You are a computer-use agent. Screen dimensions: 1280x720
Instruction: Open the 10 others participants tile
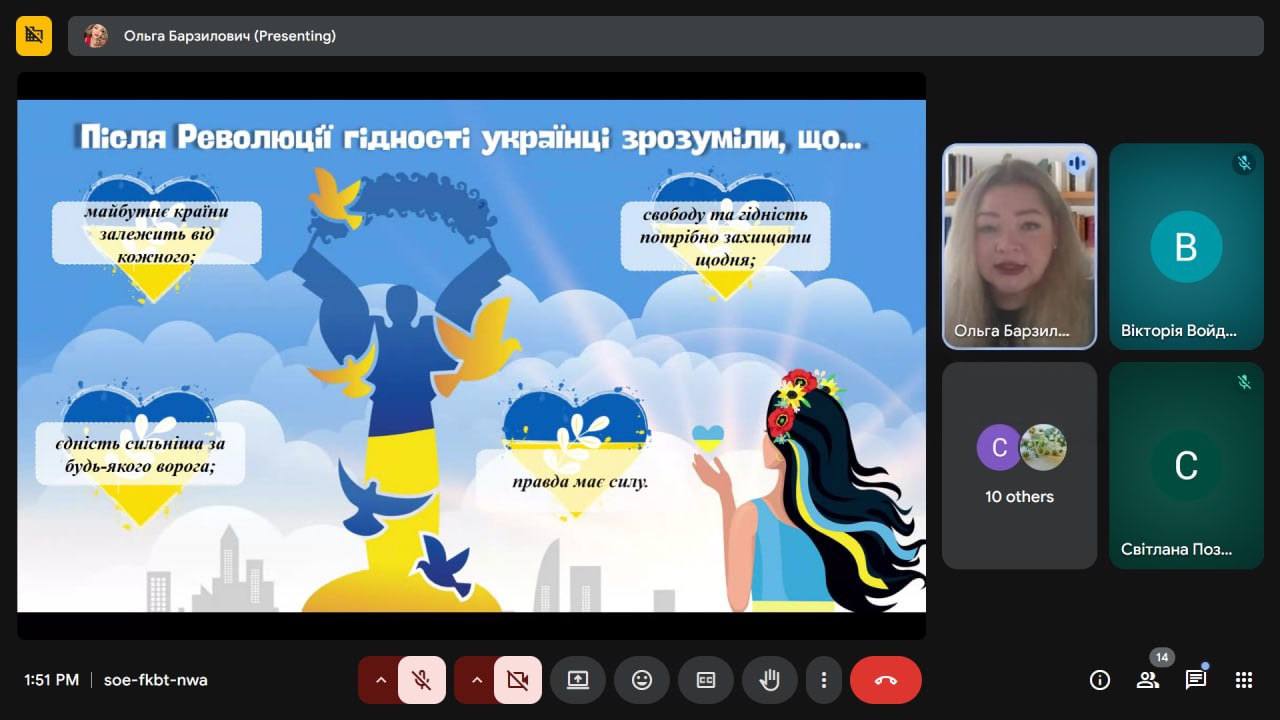point(1019,465)
